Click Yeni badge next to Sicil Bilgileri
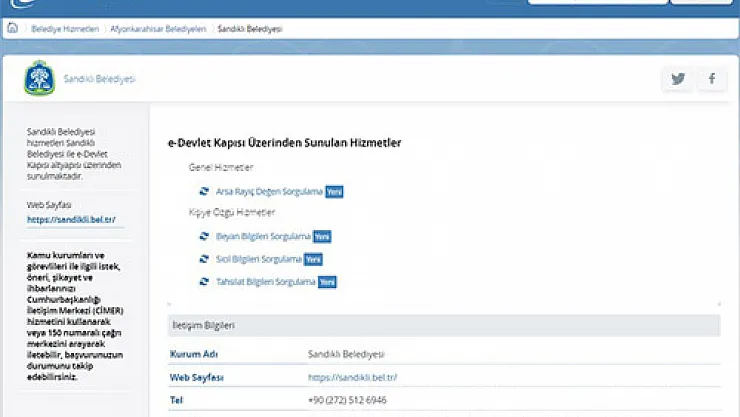This screenshot has width=740, height=417. pyautogui.click(x=313, y=259)
